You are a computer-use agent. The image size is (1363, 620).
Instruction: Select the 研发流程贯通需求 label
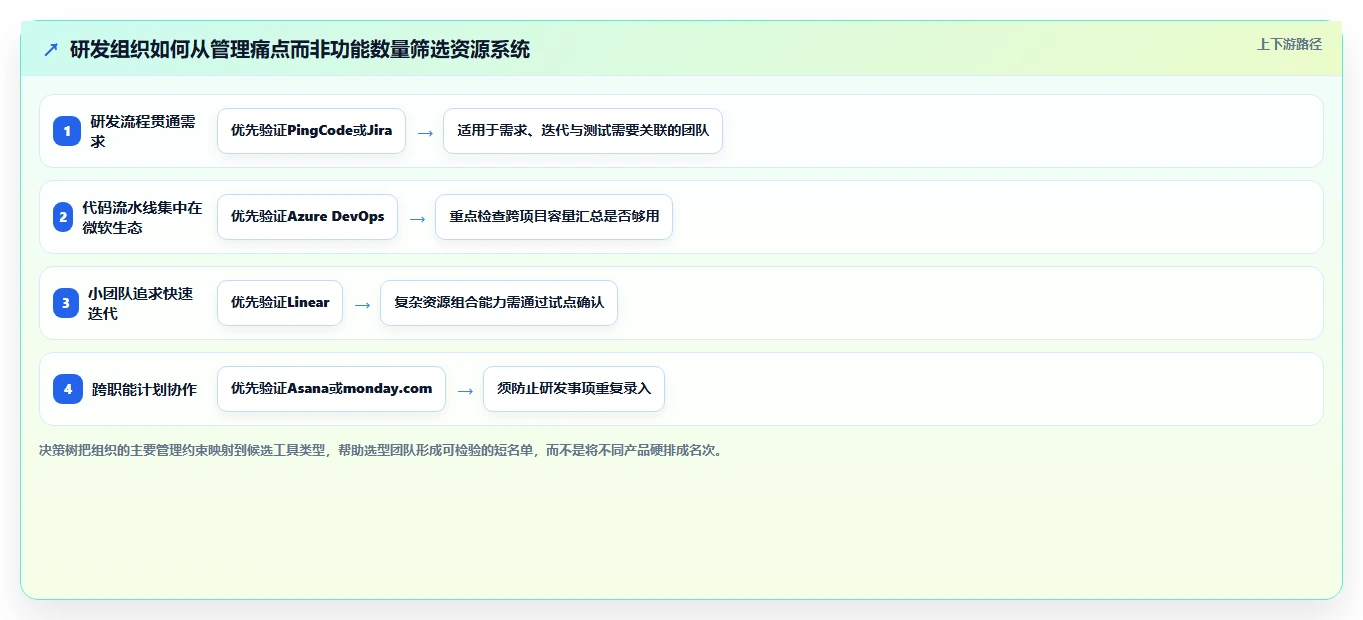(143, 131)
